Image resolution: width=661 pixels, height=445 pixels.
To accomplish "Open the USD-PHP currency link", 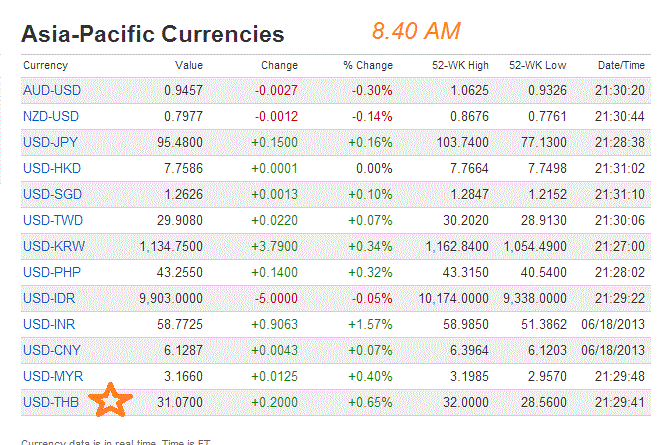I will [50, 272].
